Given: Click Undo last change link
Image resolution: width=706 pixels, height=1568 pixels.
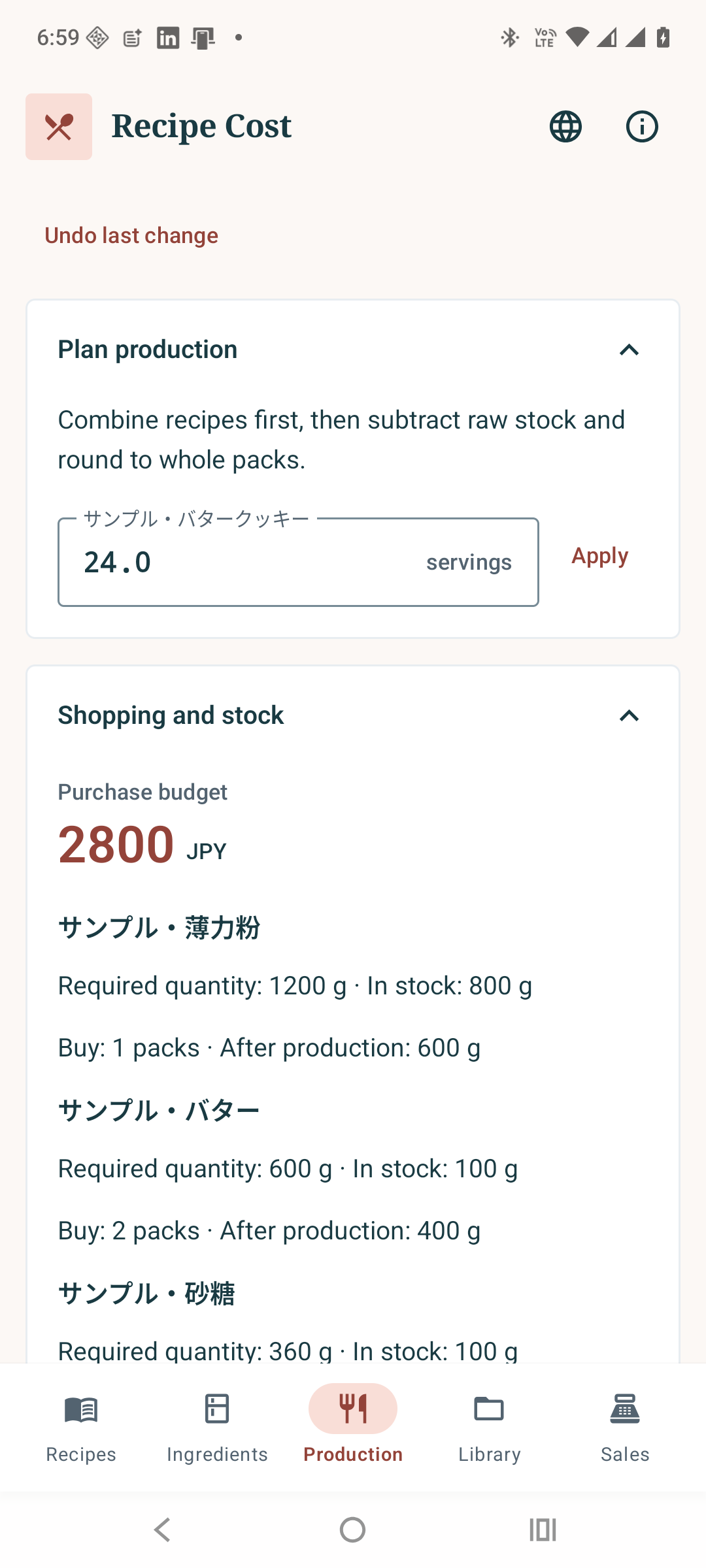Looking at the screenshot, I should pyautogui.click(x=131, y=236).
